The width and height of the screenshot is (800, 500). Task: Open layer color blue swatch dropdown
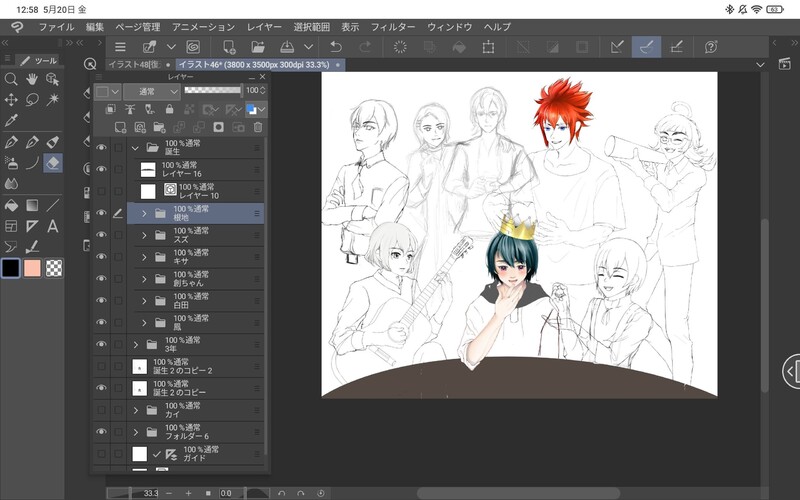[x=256, y=109]
